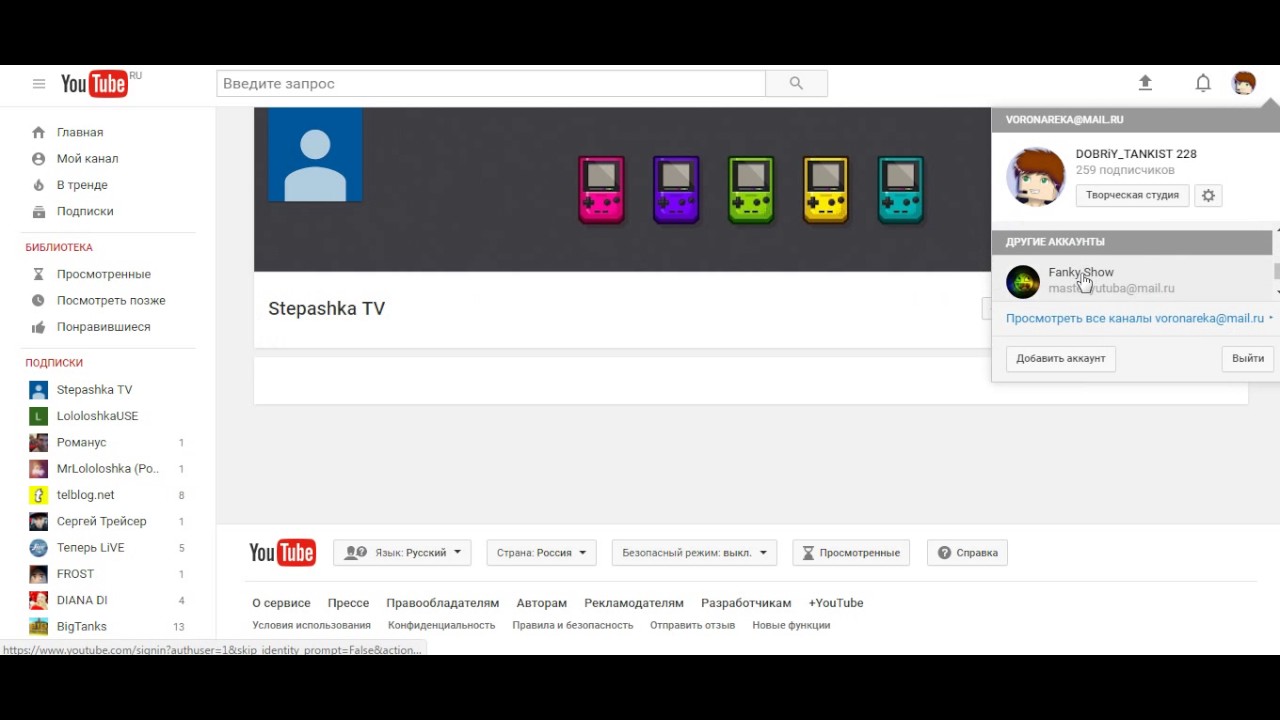Click the account avatar in top bar

click(x=1244, y=83)
